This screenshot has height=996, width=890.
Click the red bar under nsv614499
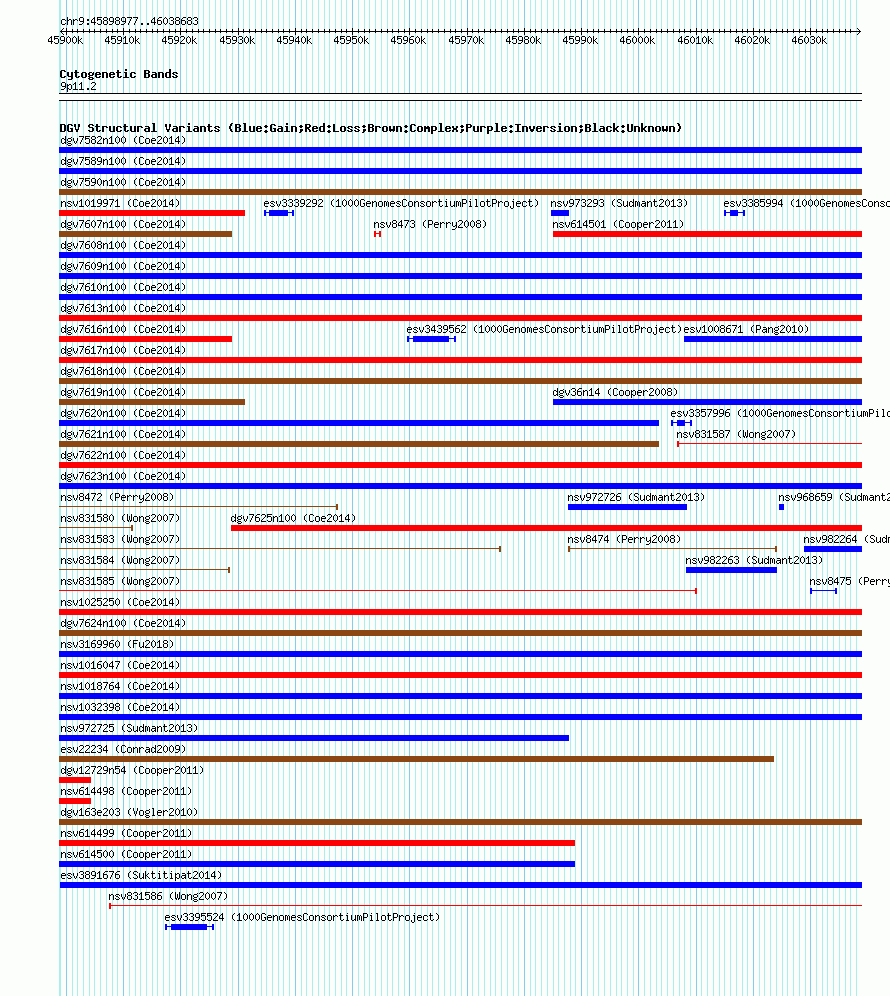click(317, 842)
